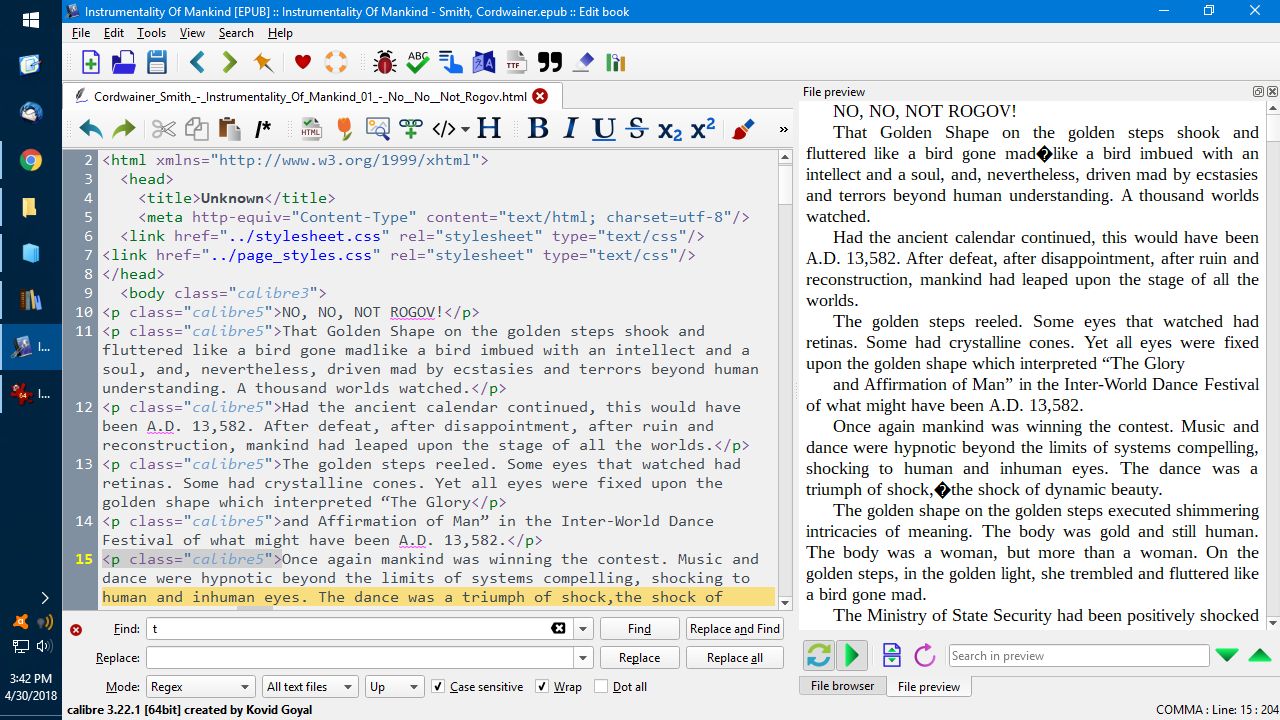Toggle the Case sensitive checkbox
Image resolution: width=1280 pixels, height=720 pixels.
tap(438, 687)
